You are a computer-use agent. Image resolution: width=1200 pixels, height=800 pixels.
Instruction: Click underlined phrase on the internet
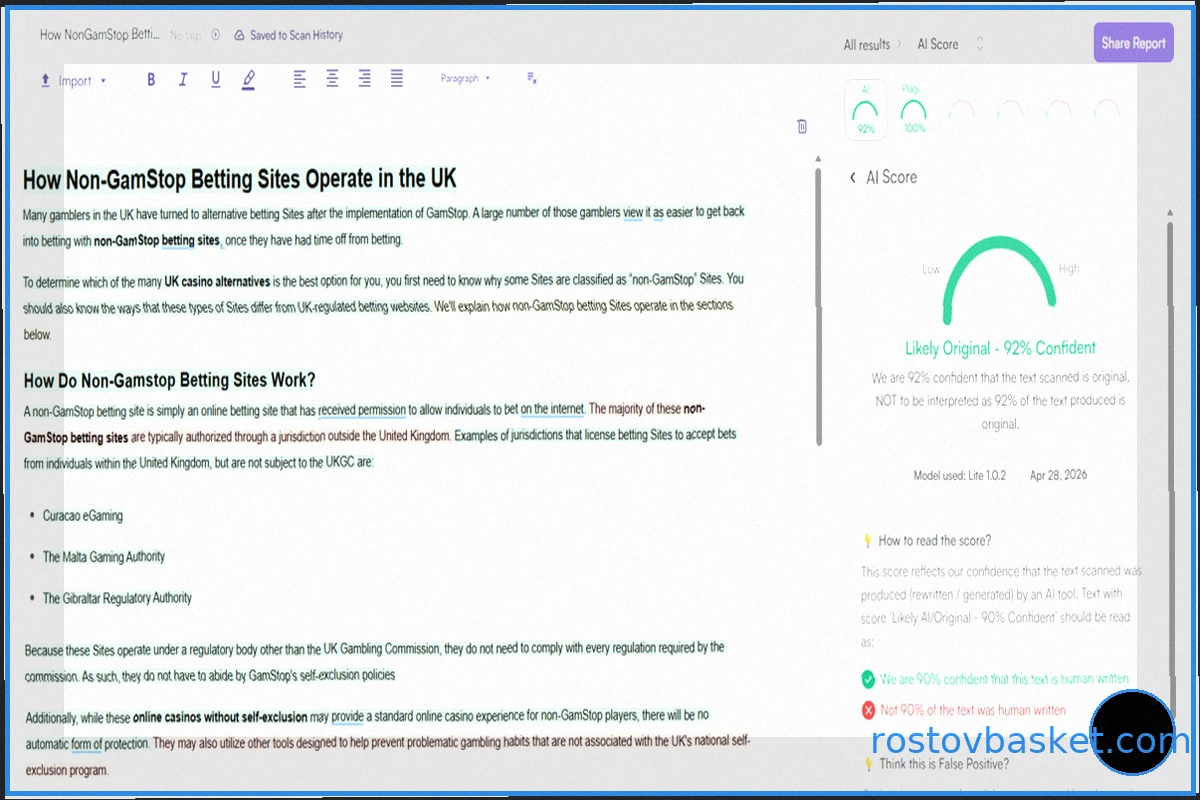[x=552, y=409]
